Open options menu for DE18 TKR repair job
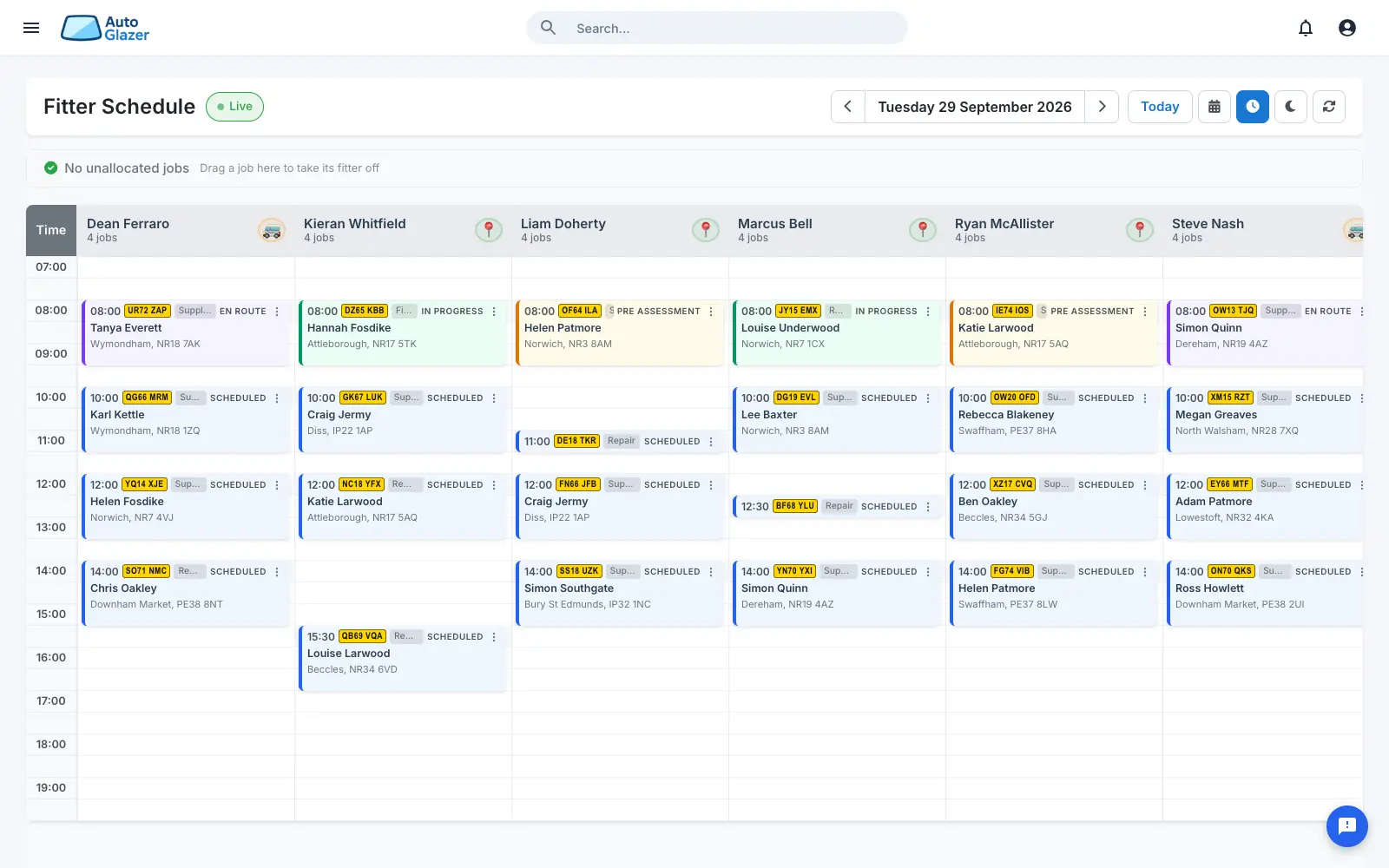The image size is (1389, 868). click(711, 442)
